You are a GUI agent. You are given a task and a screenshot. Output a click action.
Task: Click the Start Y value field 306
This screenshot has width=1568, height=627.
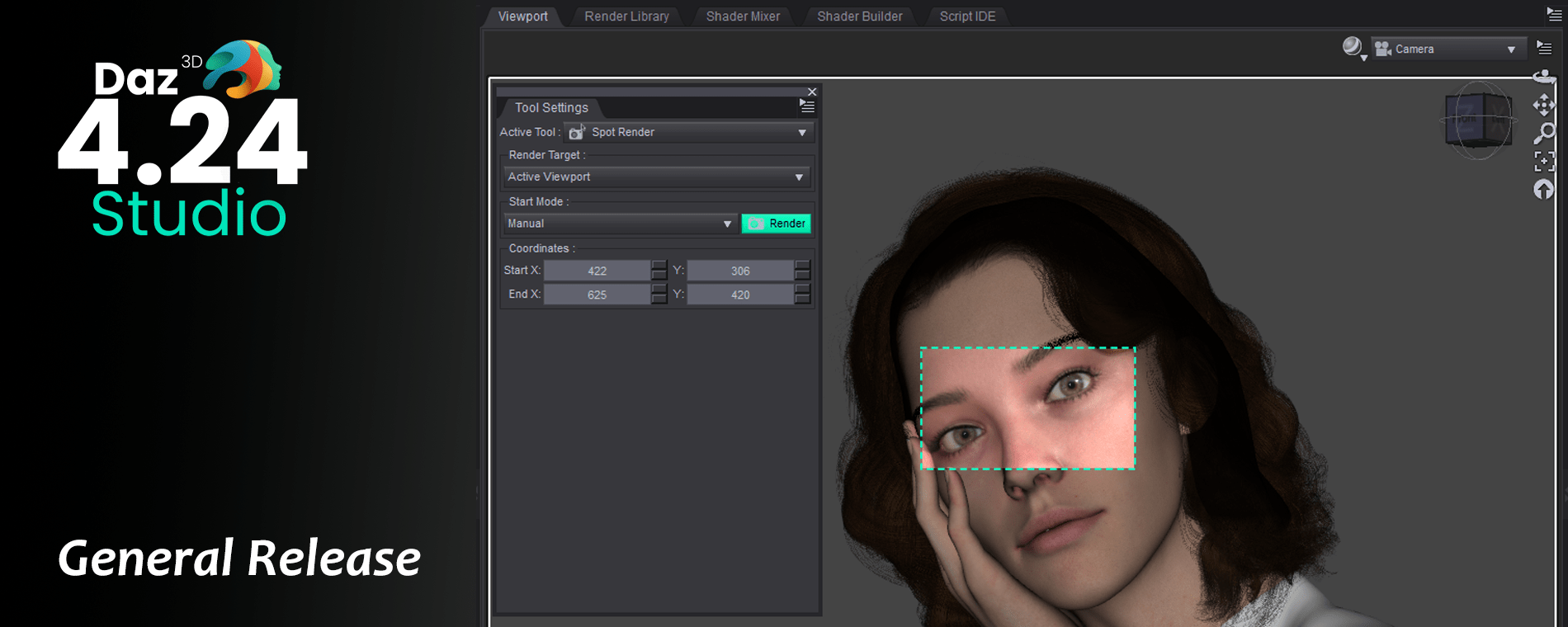[740, 271]
